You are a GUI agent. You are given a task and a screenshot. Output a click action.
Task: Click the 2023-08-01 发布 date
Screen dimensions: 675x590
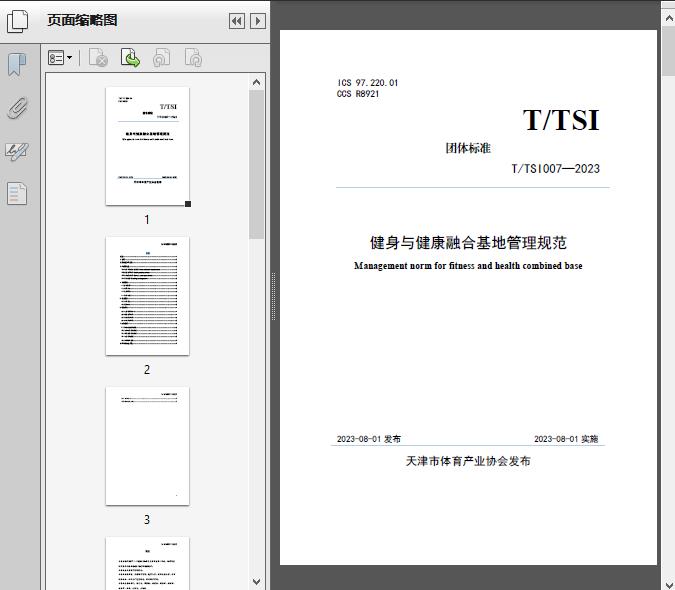pos(368,439)
